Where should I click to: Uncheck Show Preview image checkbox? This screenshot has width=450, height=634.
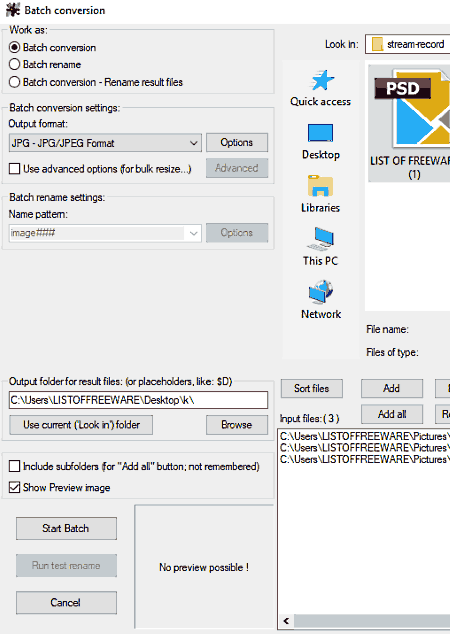15,487
